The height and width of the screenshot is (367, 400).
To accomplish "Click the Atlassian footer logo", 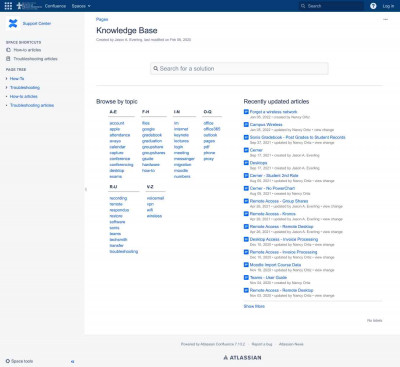I will pyautogui.click(x=242, y=358).
